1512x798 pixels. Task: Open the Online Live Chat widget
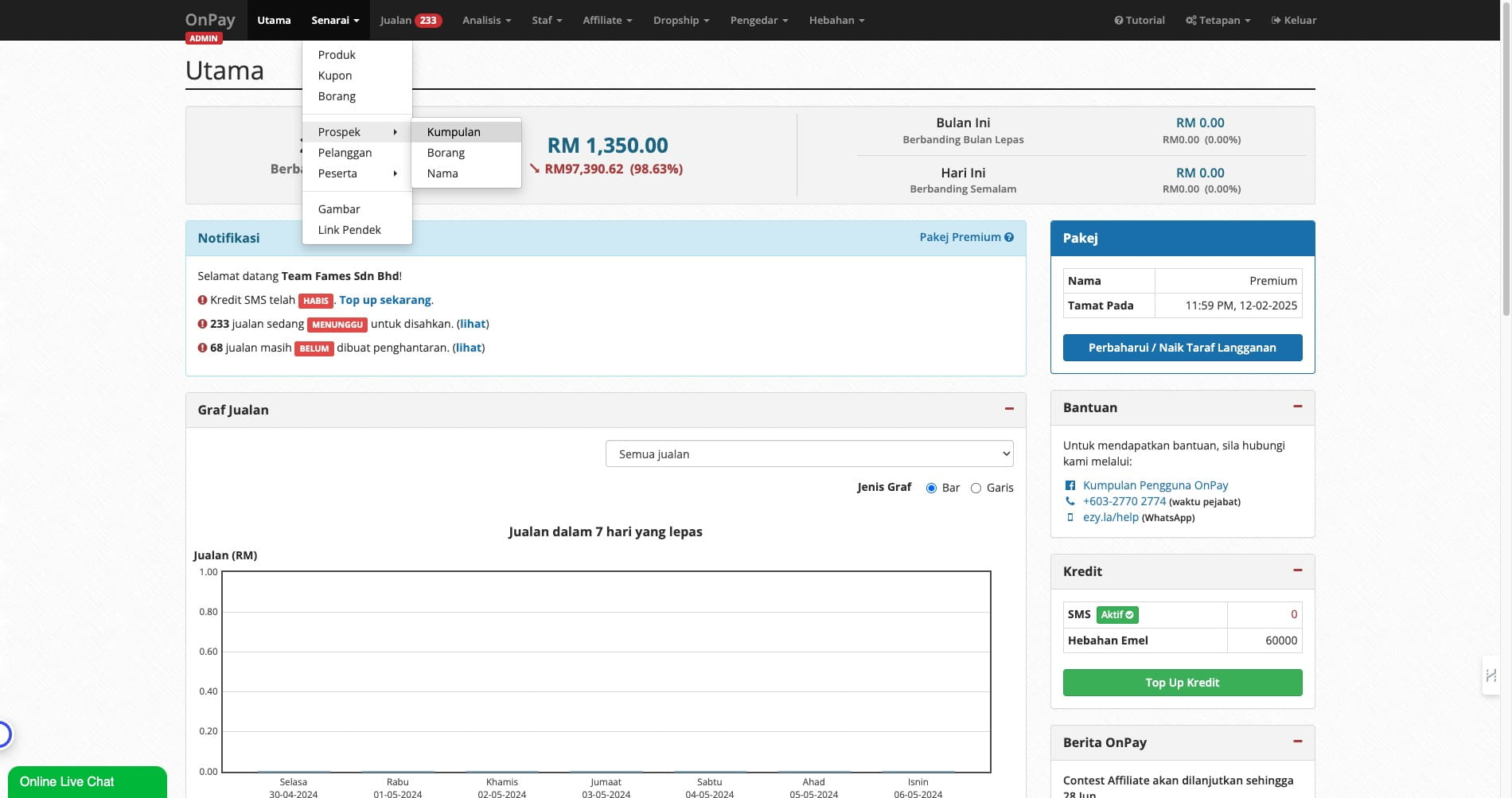(88, 782)
